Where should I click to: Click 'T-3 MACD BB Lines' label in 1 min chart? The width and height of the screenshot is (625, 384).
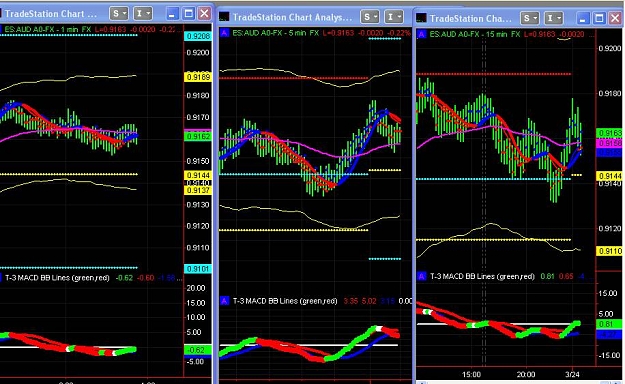click(57, 278)
